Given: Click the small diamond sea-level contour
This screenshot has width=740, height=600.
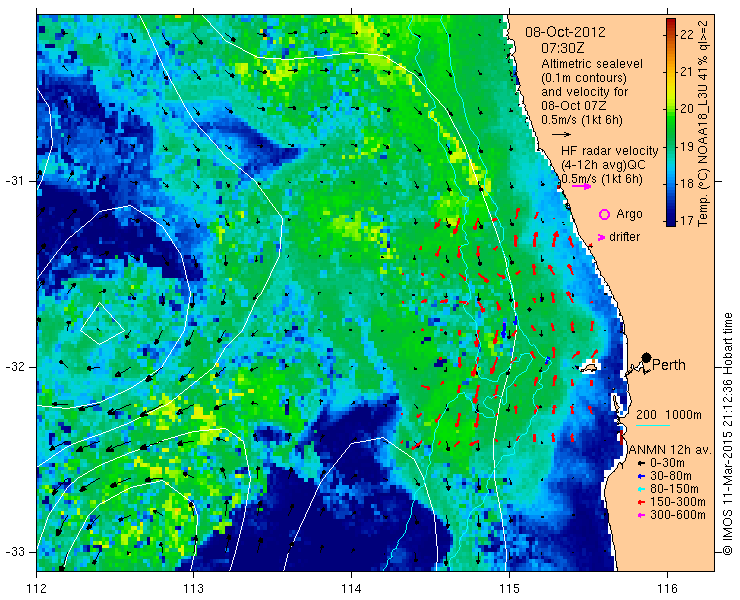Looking at the screenshot, I should (x=102, y=324).
